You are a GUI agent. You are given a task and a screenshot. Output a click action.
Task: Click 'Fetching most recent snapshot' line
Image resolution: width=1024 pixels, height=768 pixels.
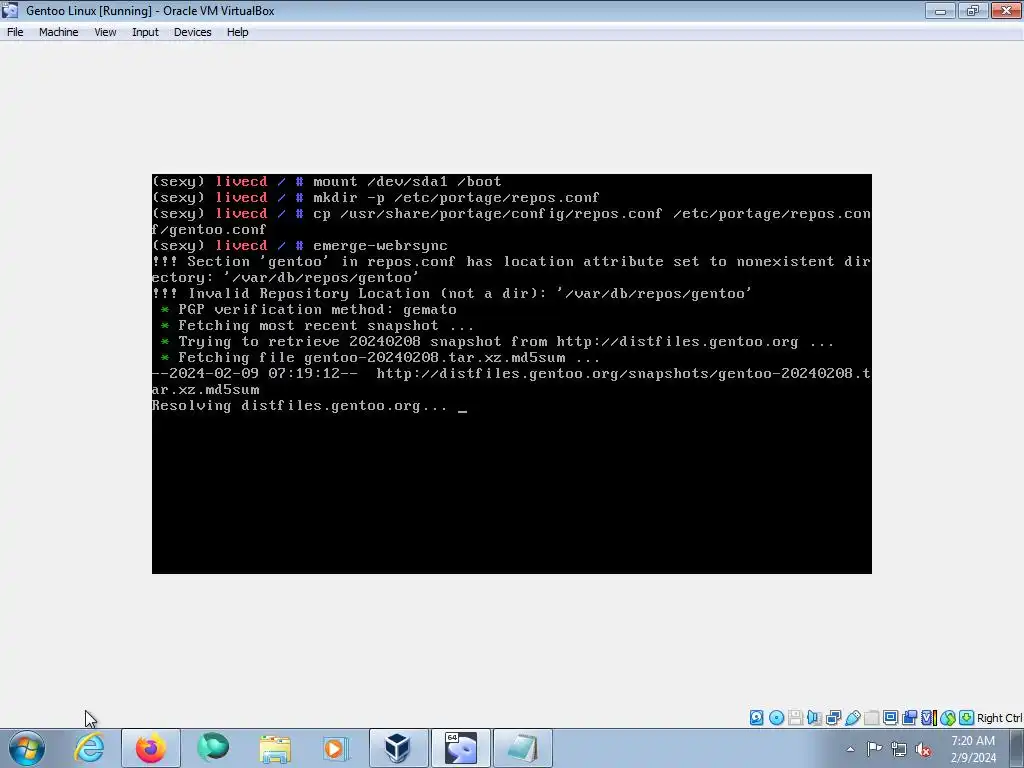click(x=326, y=326)
